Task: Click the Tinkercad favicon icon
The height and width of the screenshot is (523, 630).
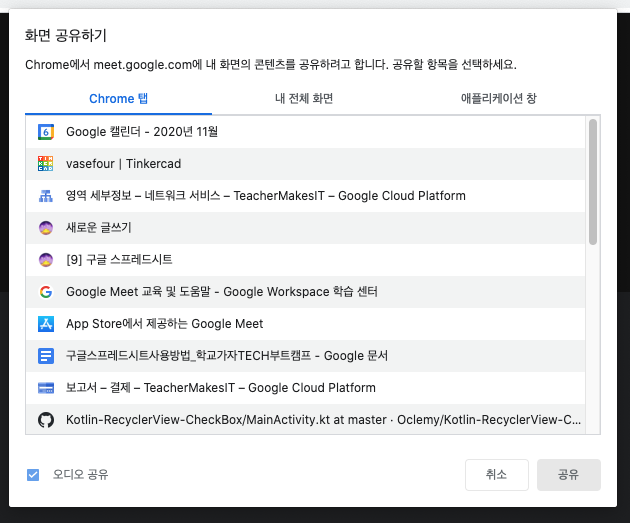Action: click(x=46, y=164)
